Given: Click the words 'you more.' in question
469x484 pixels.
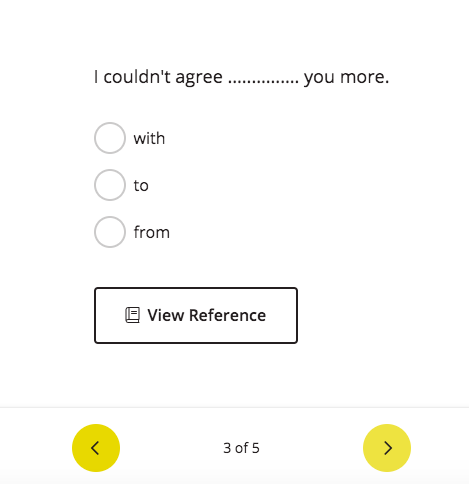Looking at the screenshot, I should (347, 77).
